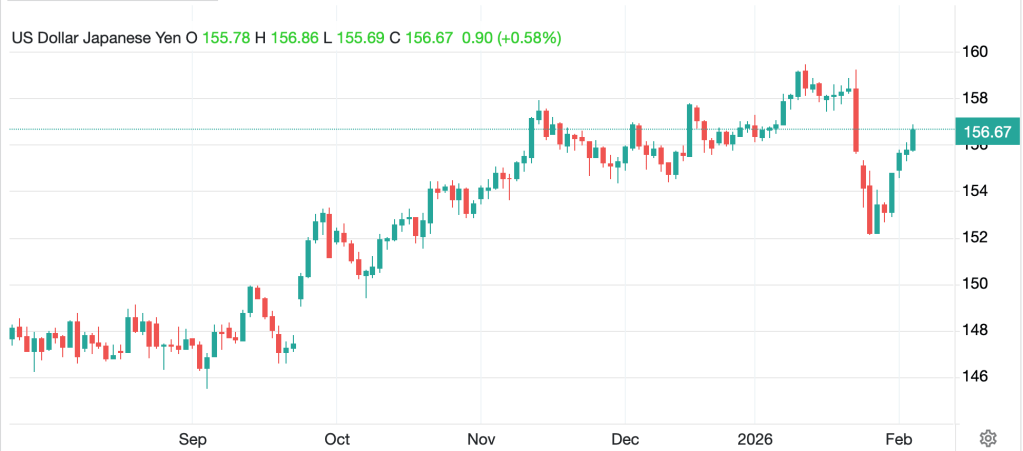Select the 152 level on price axis
Screen dimensions: 1023x451
976,237
